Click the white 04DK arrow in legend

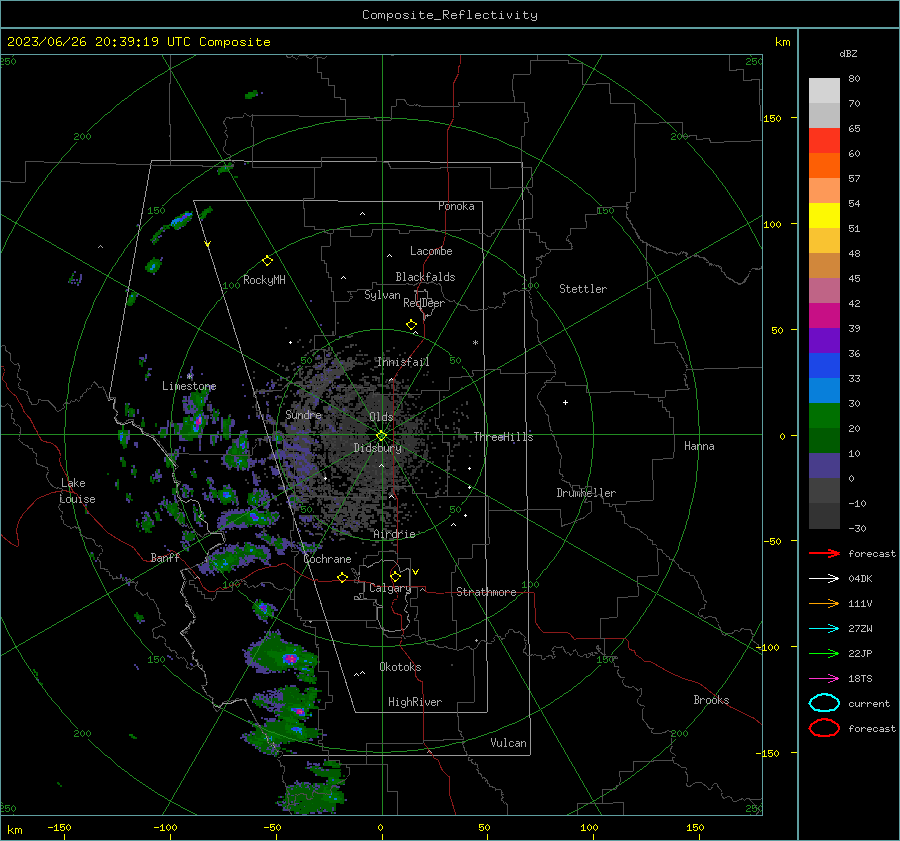(824, 578)
